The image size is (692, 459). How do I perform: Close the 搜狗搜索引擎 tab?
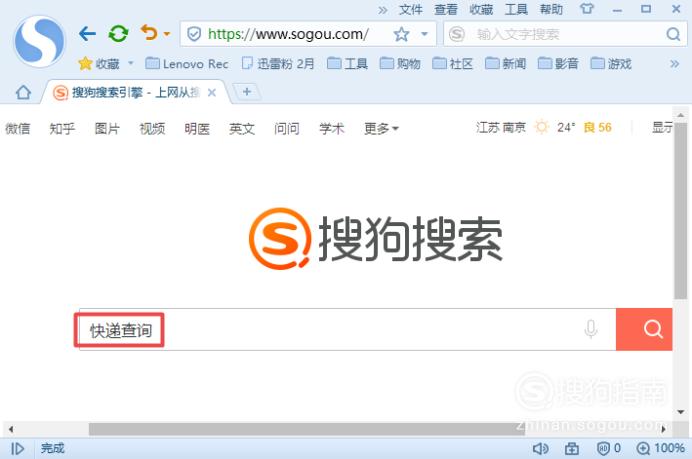(212, 93)
